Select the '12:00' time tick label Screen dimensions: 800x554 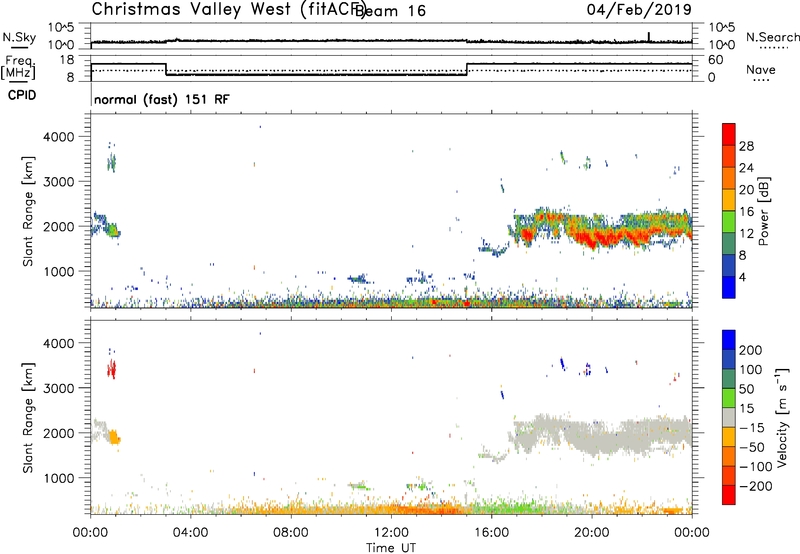coord(391,533)
